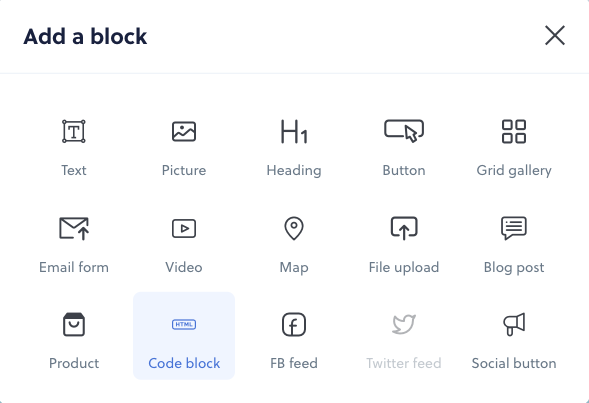589x403 pixels.
Task: Pick the Grid gallery block icon
Action: click(x=514, y=131)
